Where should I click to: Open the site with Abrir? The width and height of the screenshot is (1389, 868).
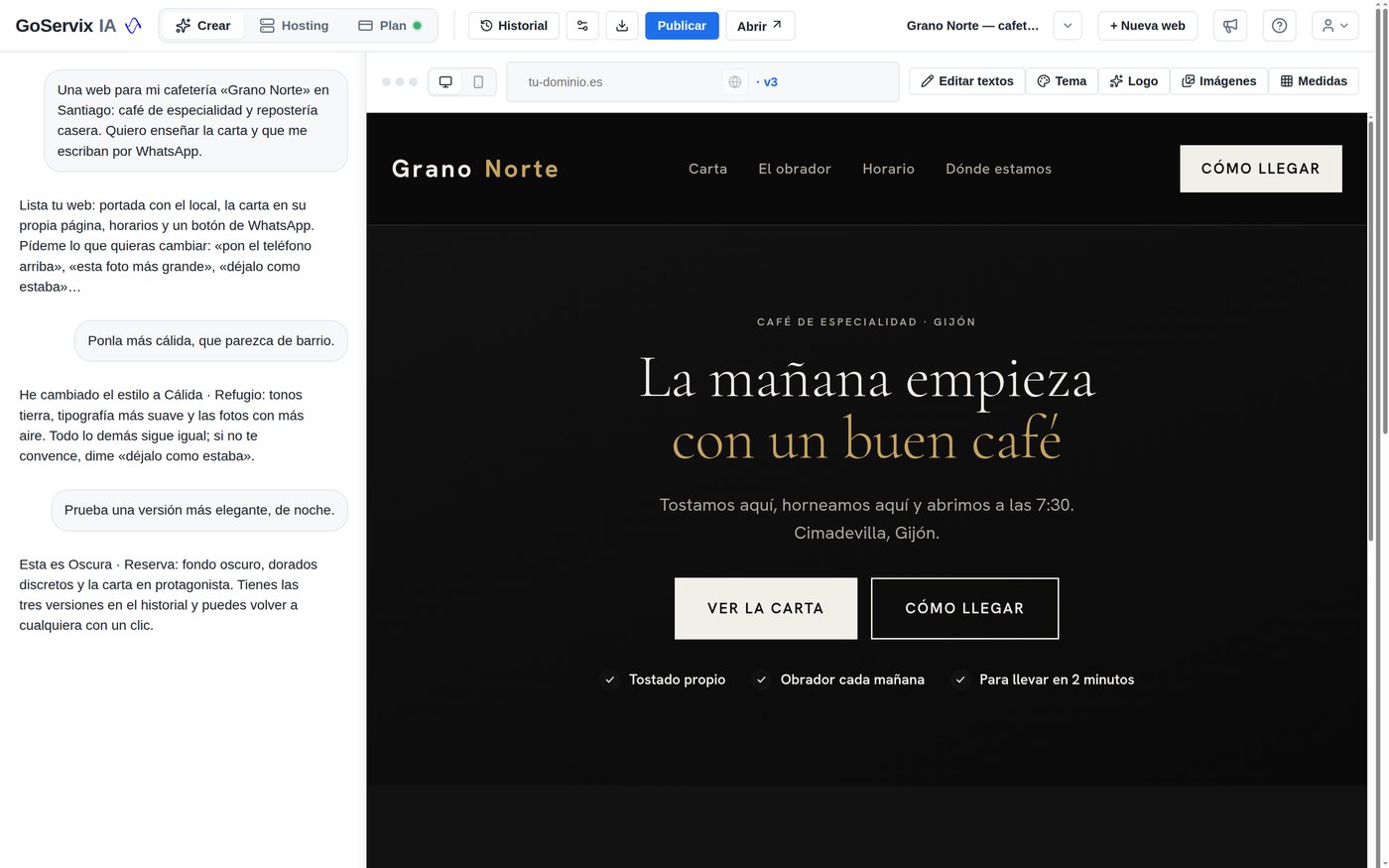pyautogui.click(x=760, y=26)
